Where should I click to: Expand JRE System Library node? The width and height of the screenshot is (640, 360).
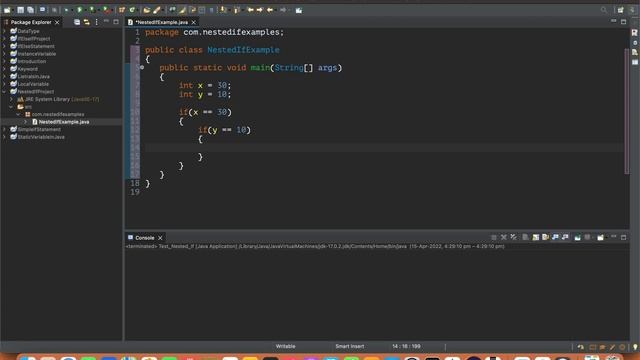click(x=11, y=99)
